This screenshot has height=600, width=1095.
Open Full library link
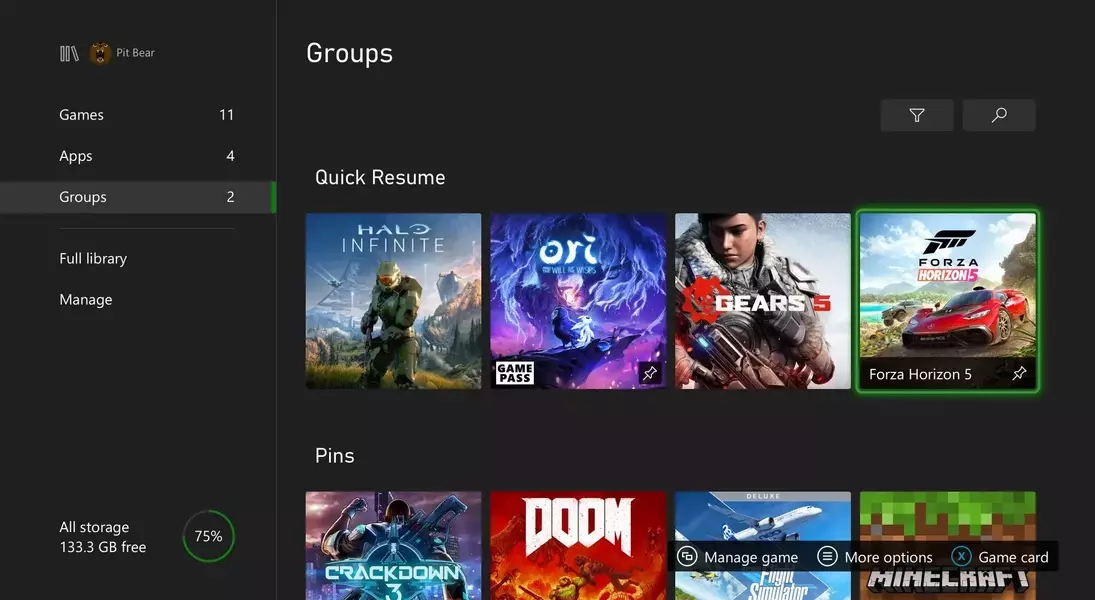point(93,258)
